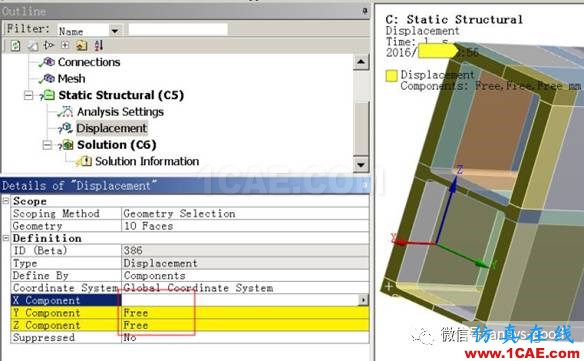Open the Filter Name dropdown
The width and height of the screenshot is (584, 361).
click(x=115, y=31)
